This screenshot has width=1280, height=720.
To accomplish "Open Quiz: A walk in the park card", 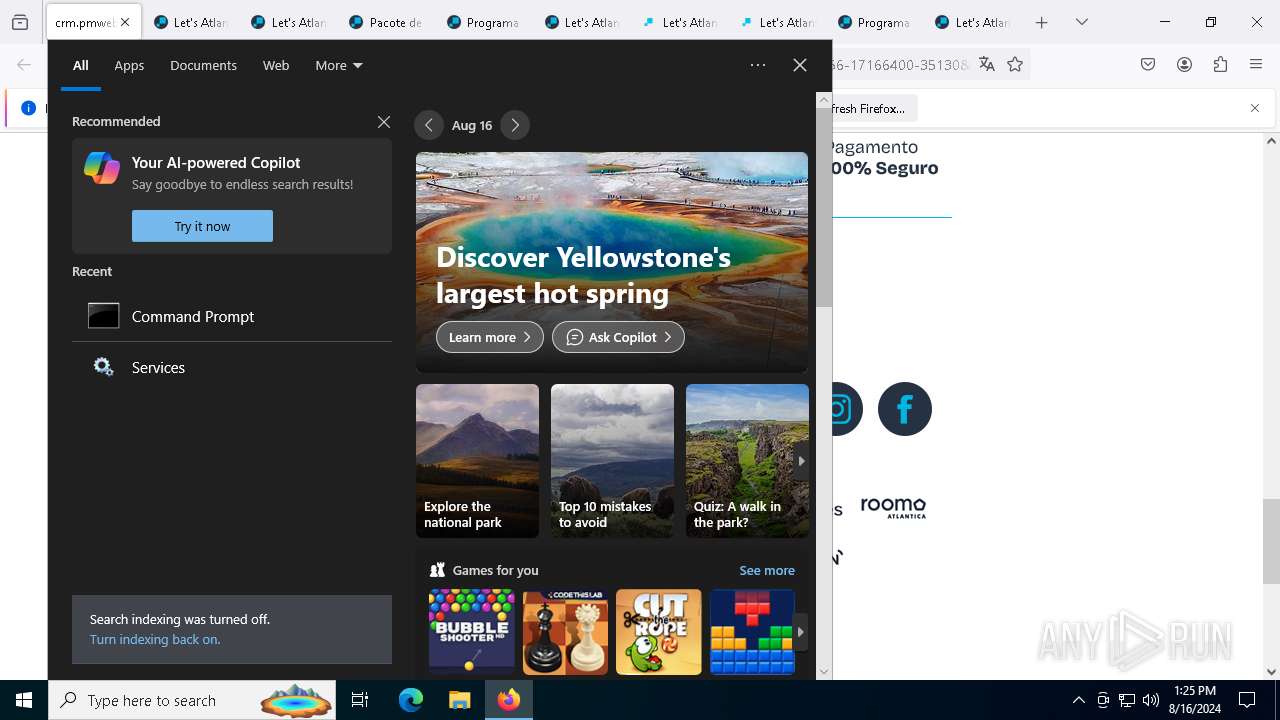I will (x=747, y=461).
